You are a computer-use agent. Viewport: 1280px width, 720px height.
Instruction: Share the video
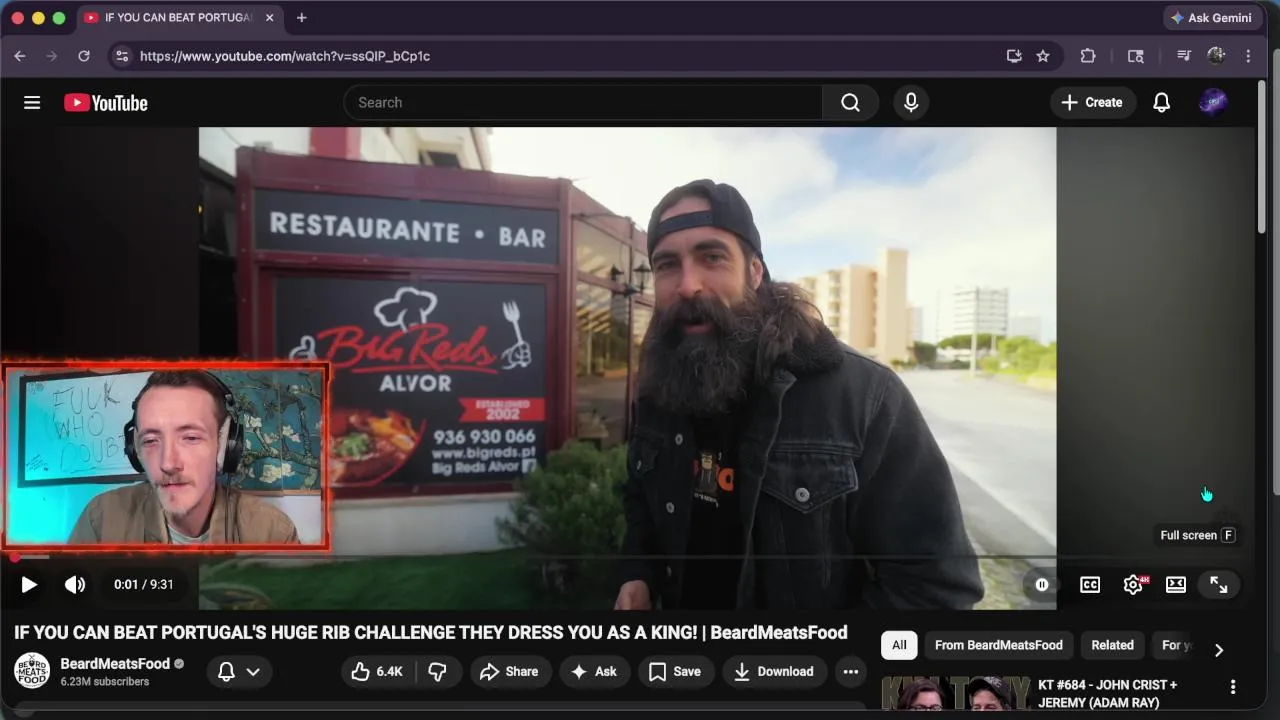click(509, 671)
